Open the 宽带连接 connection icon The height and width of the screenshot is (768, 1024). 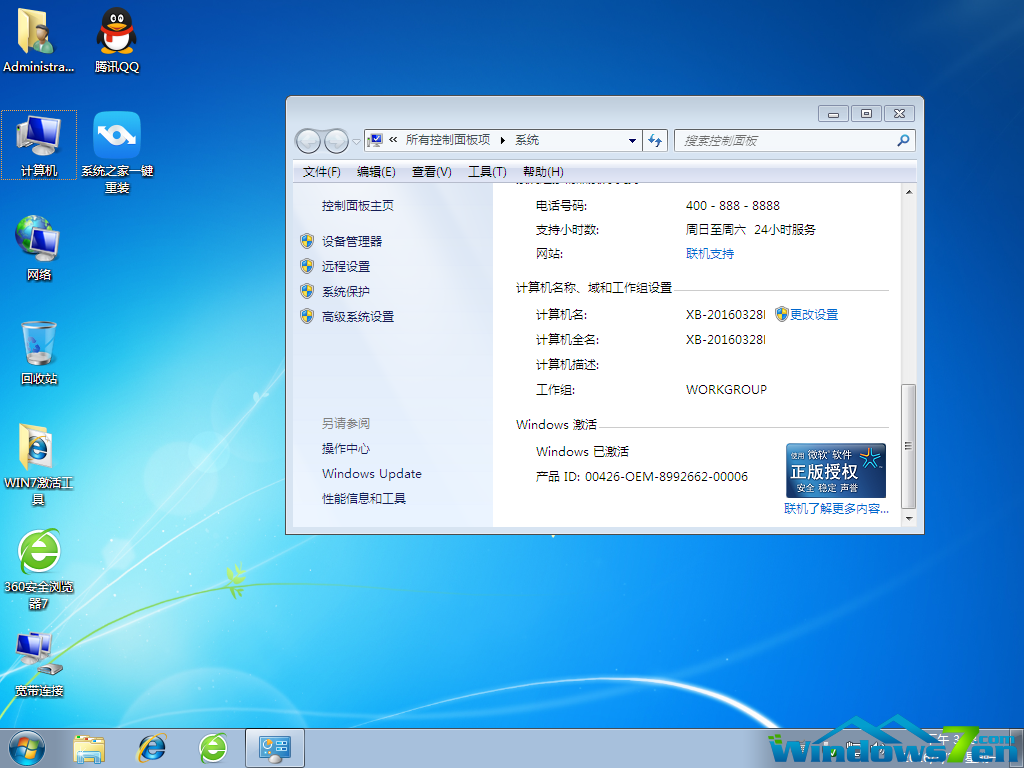pyautogui.click(x=38, y=660)
